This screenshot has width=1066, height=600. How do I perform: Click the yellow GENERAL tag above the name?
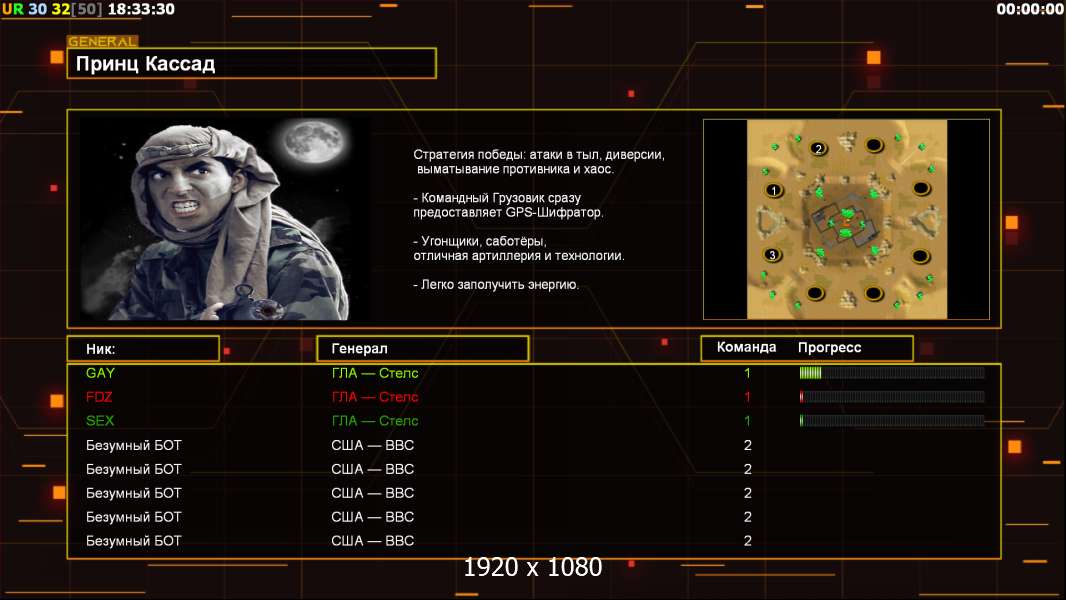tap(102, 42)
